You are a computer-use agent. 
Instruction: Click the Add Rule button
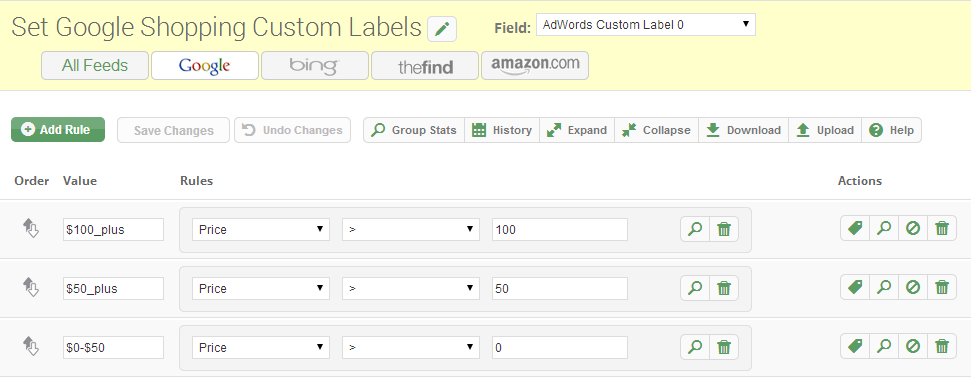tap(58, 130)
